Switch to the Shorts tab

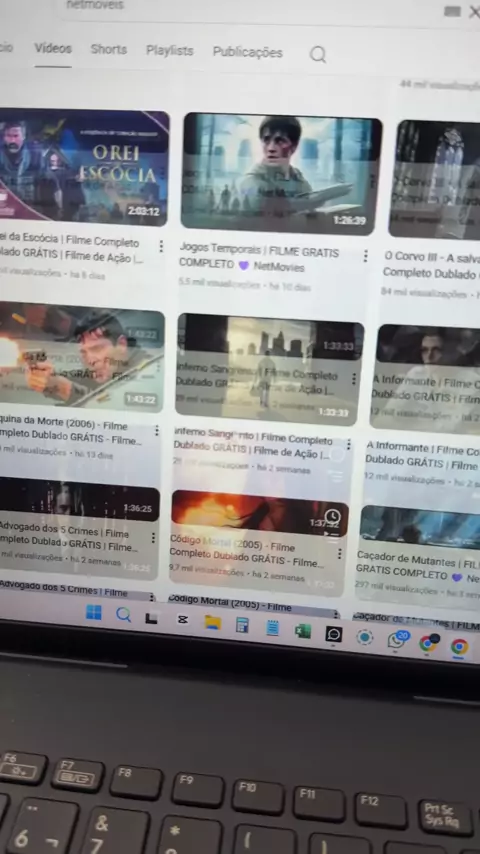(108, 49)
